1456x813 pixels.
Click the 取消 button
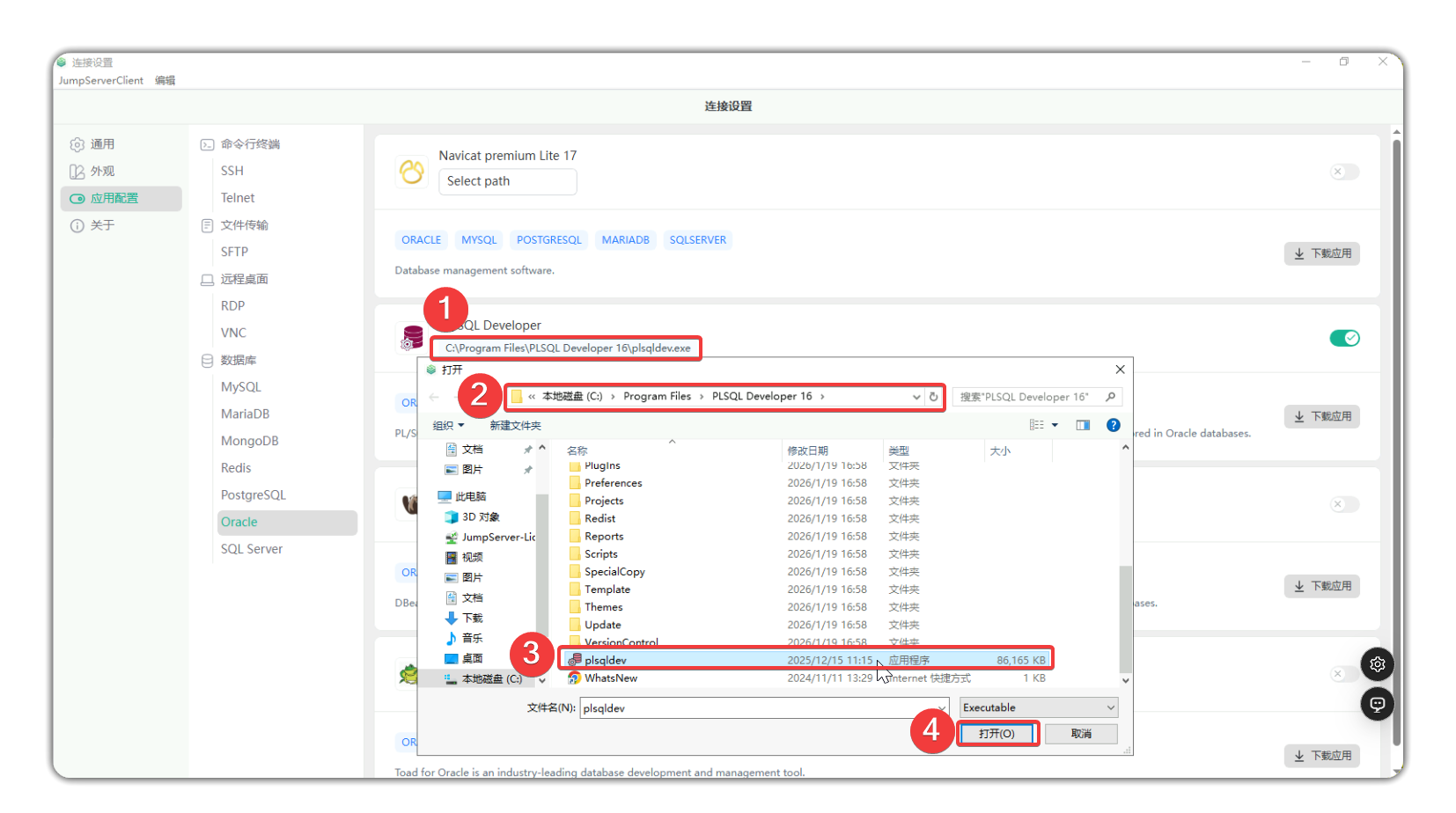[1081, 734]
